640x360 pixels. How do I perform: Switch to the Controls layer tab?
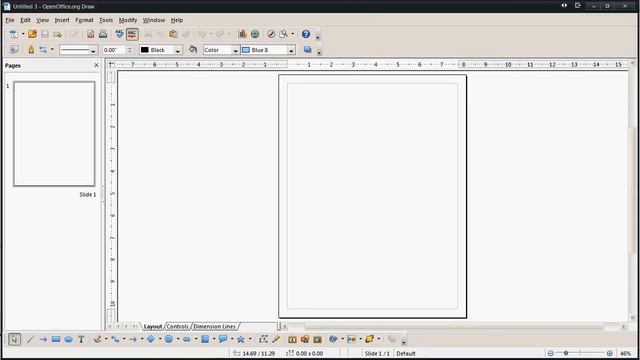point(178,327)
